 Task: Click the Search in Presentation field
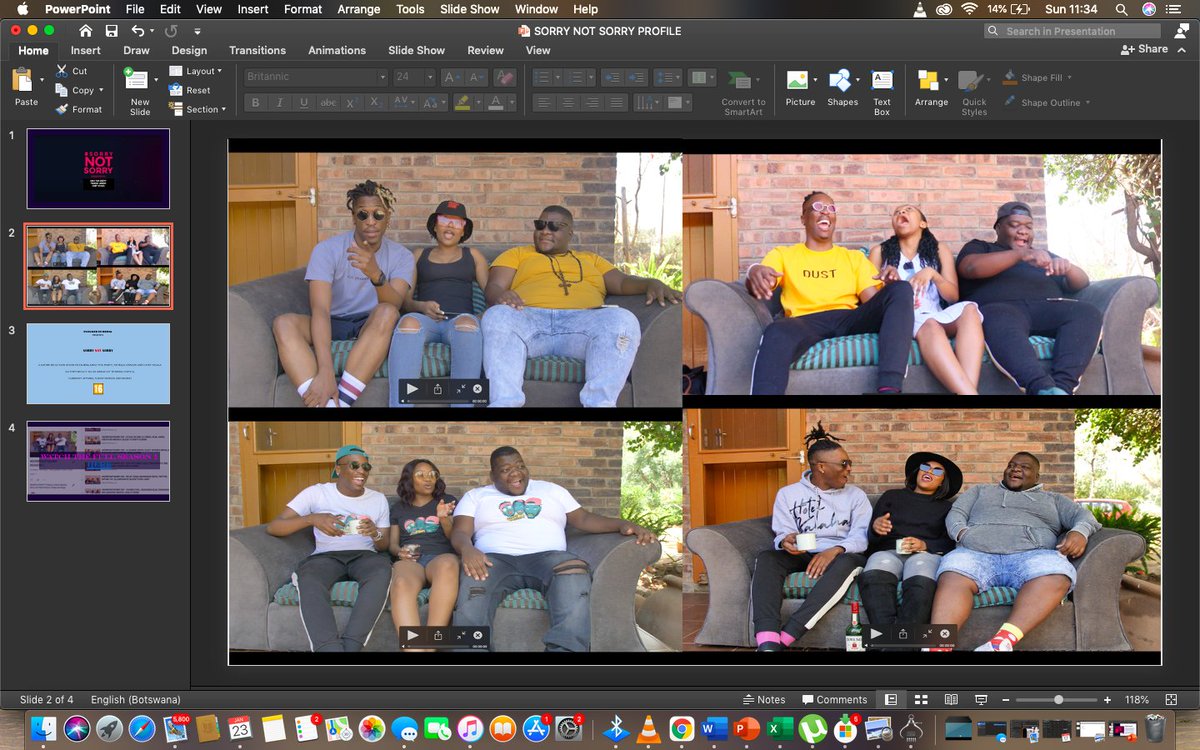1072,31
